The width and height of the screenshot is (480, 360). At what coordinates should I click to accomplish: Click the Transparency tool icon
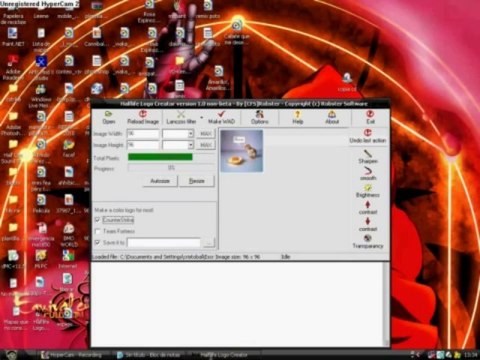[368, 242]
